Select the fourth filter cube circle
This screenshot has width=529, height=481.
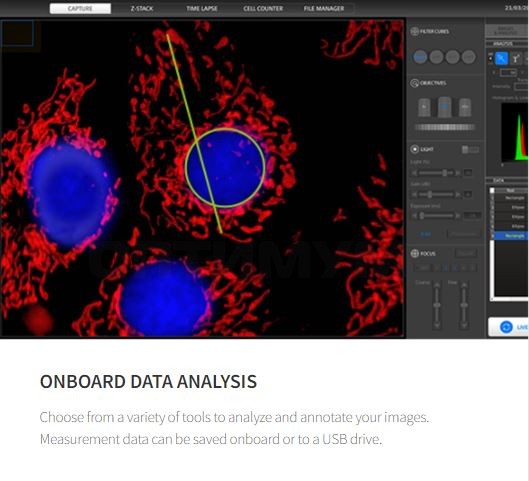tap(469, 57)
